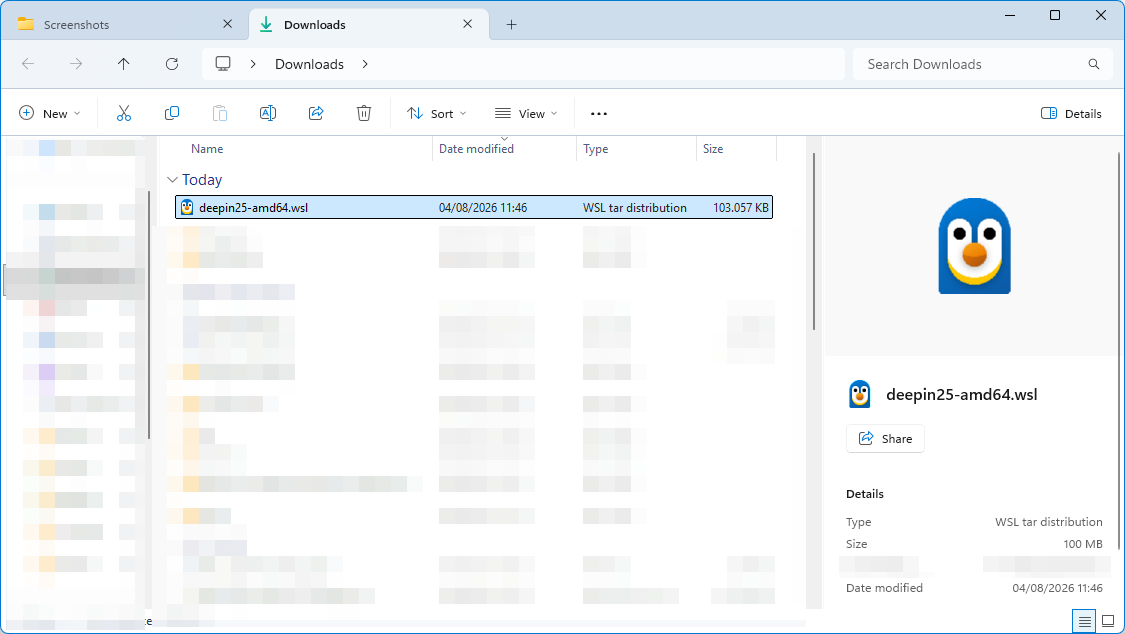The image size is (1125, 634).
Task: Collapse the Today group
Action: 172,180
